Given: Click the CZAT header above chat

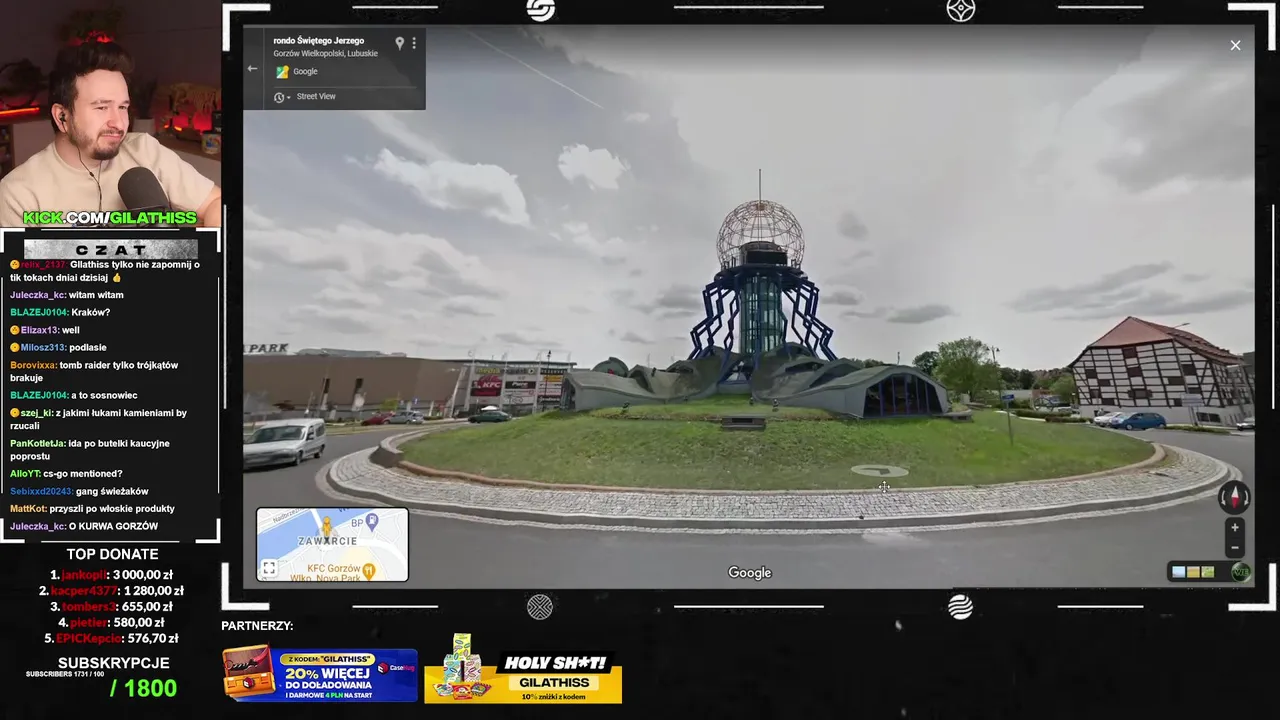Looking at the screenshot, I should (x=111, y=249).
